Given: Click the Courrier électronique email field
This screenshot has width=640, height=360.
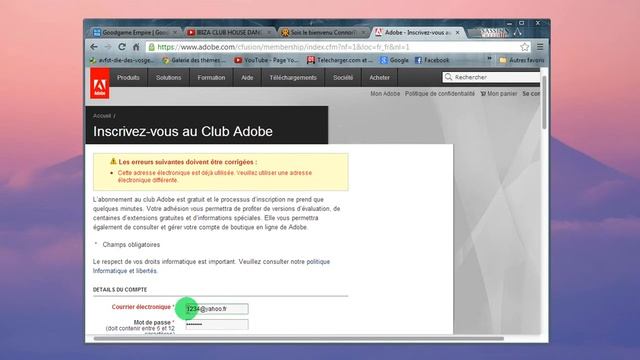Looking at the screenshot, I should 217,309.
